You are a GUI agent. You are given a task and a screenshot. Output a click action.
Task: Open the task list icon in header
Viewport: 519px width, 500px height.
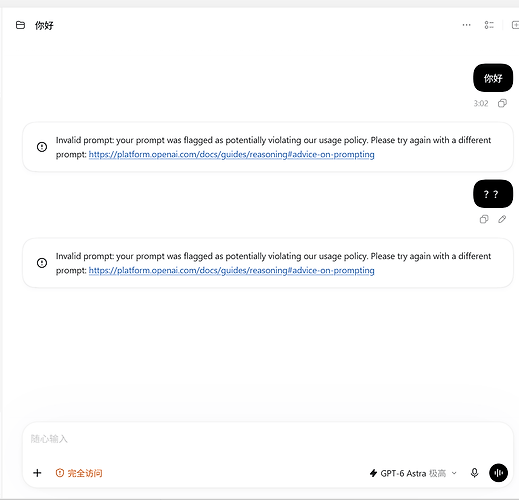pos(489,25)
